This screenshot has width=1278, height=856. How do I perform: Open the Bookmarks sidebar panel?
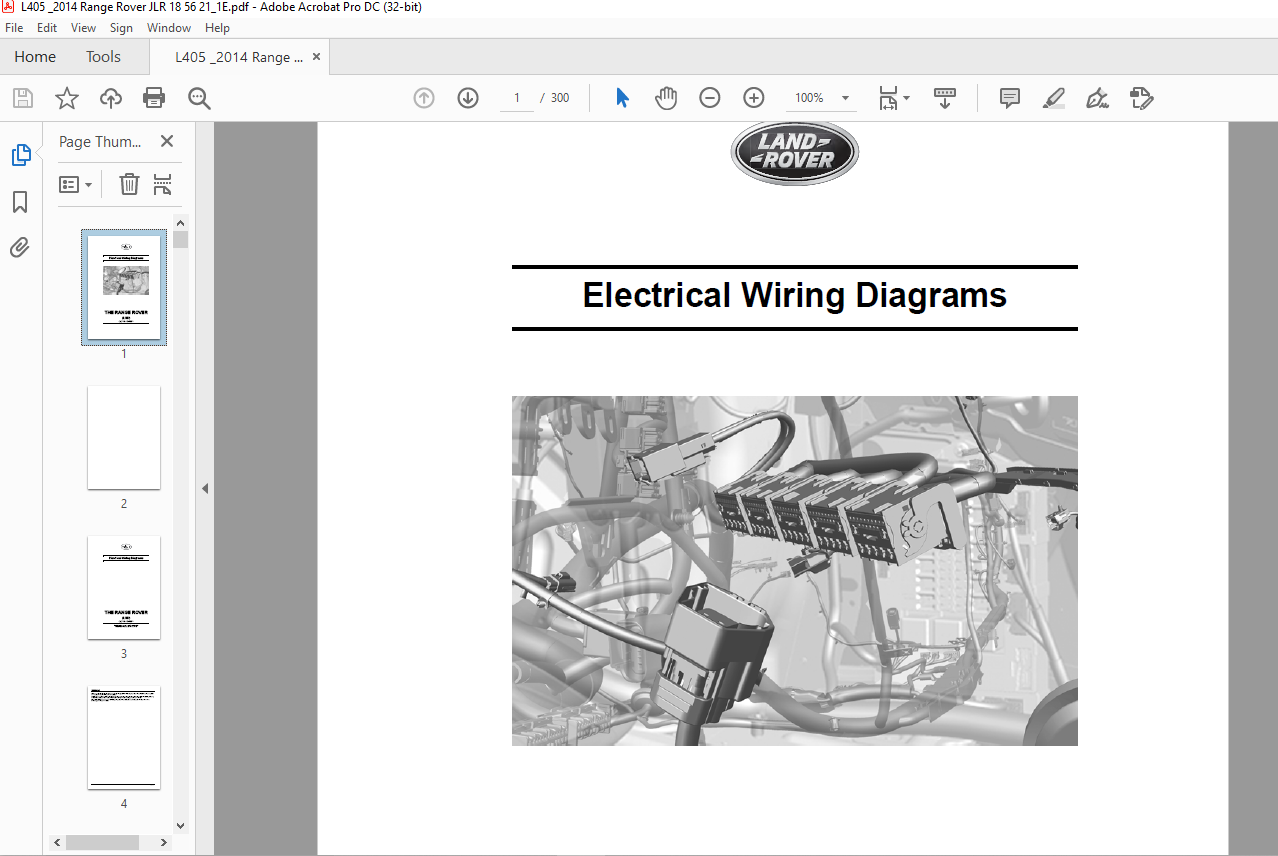pos(20,203)
